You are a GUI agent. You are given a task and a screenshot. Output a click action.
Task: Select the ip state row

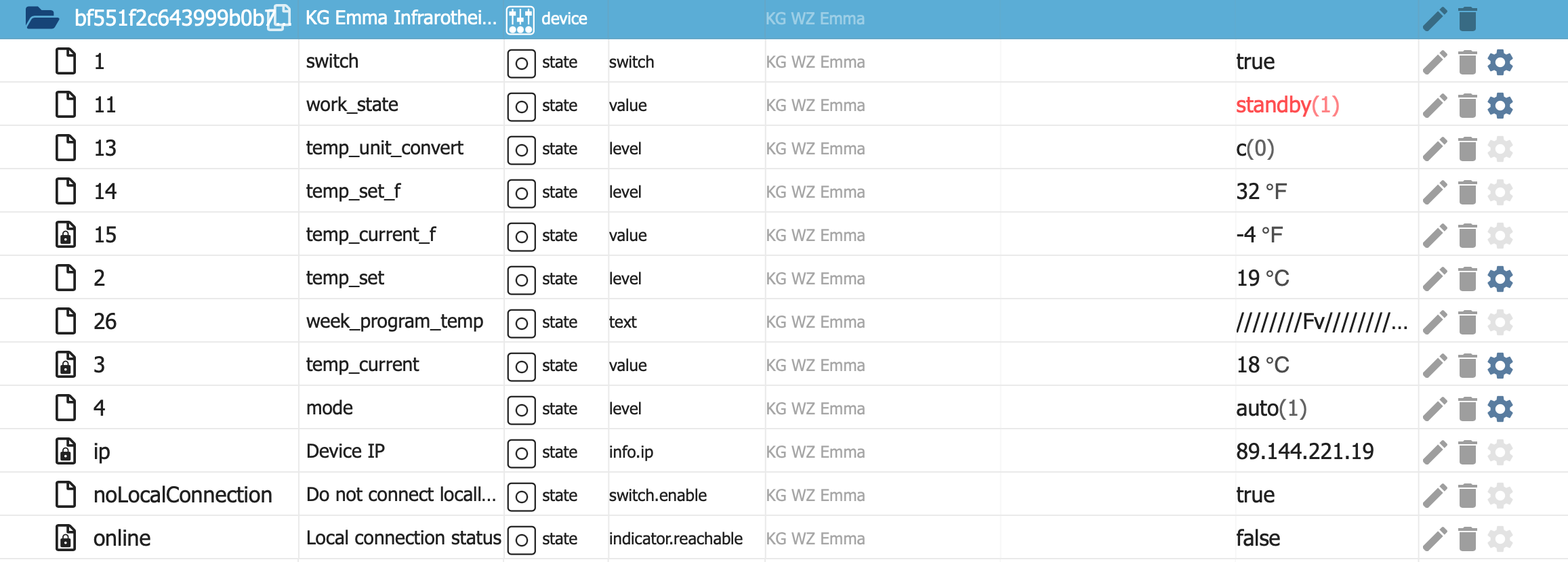[x=102, y=452]
